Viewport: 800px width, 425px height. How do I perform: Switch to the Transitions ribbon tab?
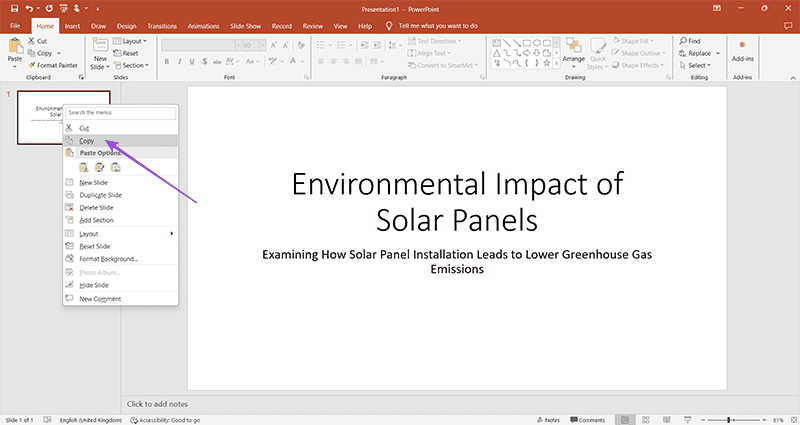click(x=161, y=26)
